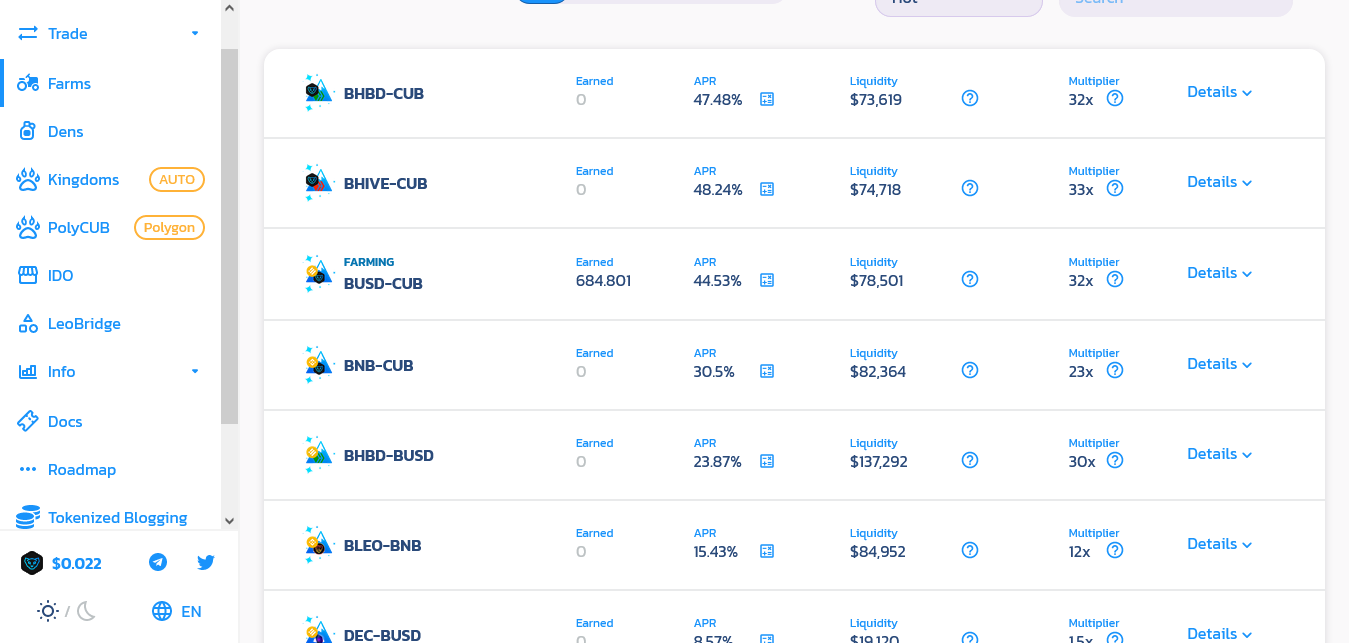Click the IDO storefront icon
Screen dimensions: 1349x643
coord(28,276)
